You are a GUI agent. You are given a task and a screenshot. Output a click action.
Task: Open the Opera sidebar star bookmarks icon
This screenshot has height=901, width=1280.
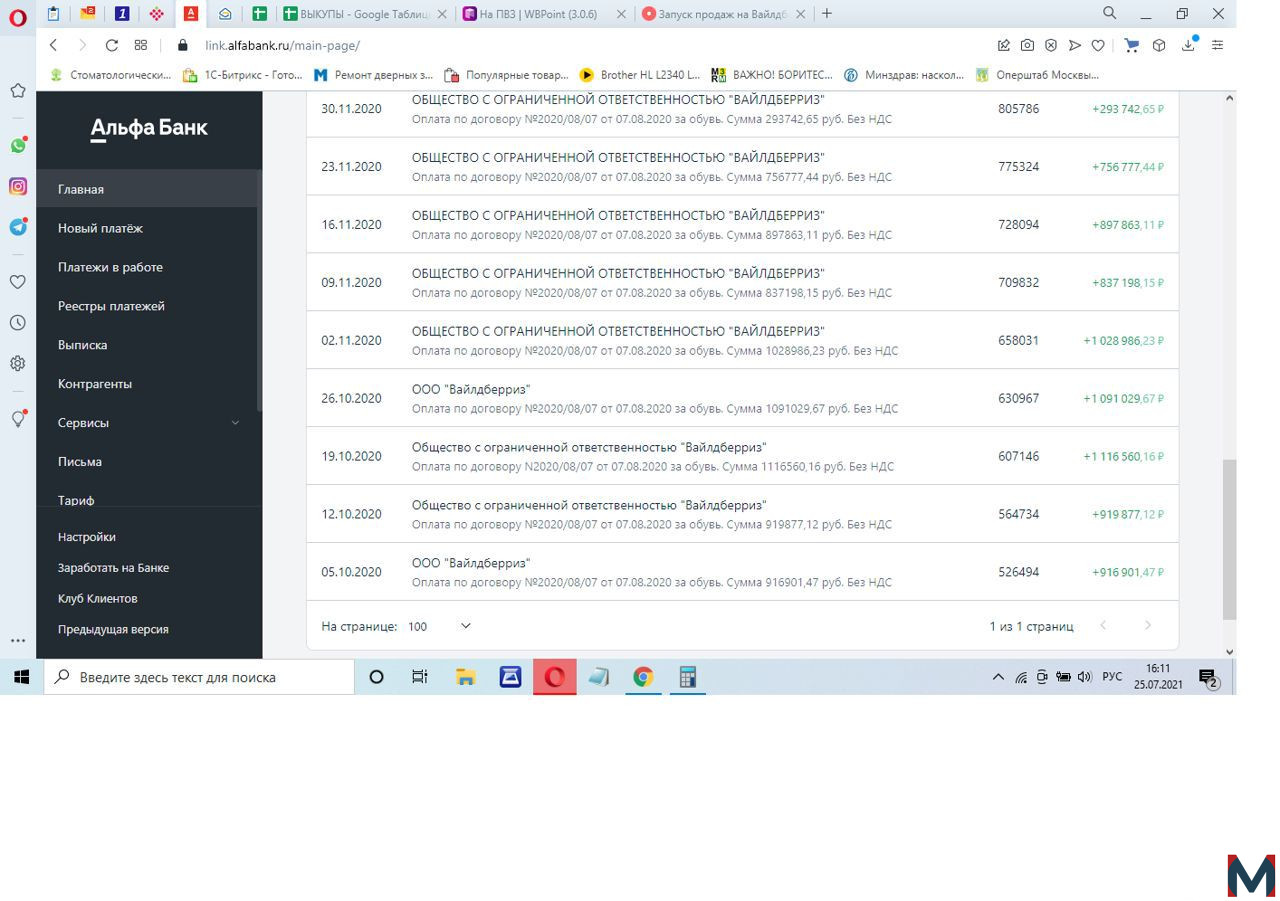[x=18, y=91]
